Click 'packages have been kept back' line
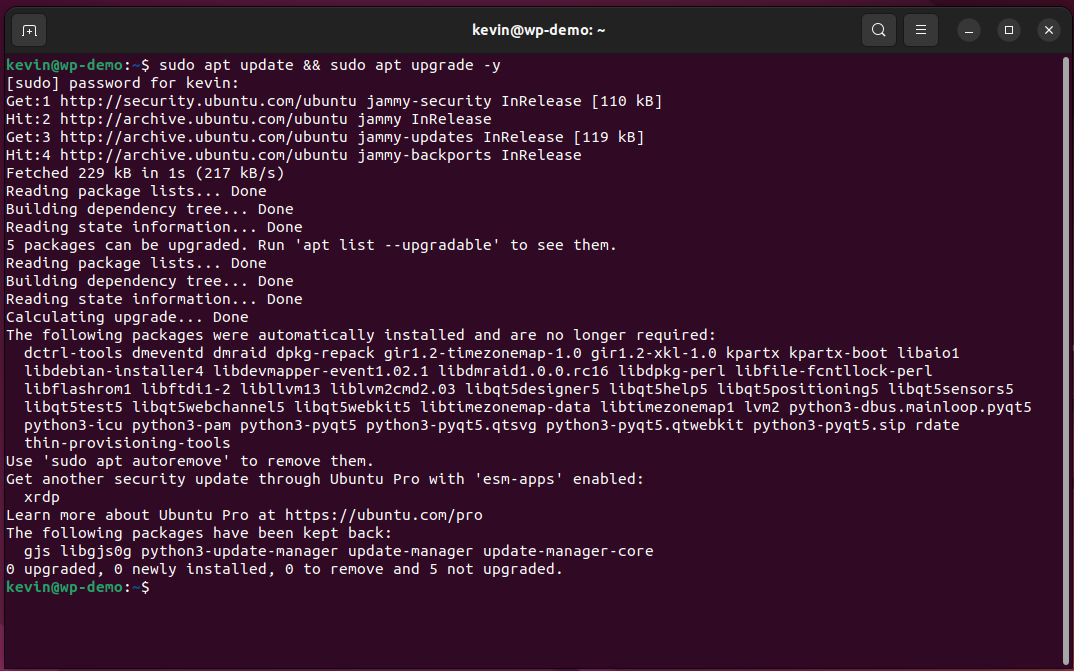This screenshot has height=671, width=1074. [x=199, y=533]
